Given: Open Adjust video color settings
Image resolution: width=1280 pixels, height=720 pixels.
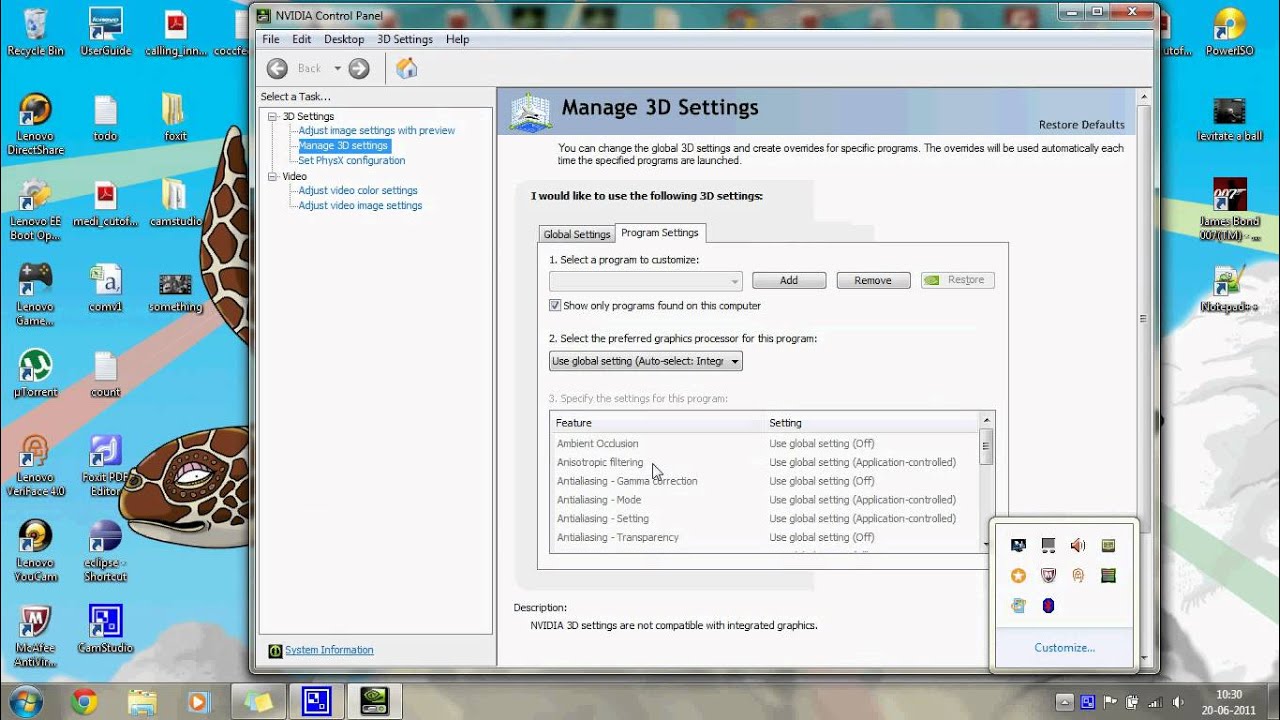Looking at the screenshot, I should pos(358,190).
